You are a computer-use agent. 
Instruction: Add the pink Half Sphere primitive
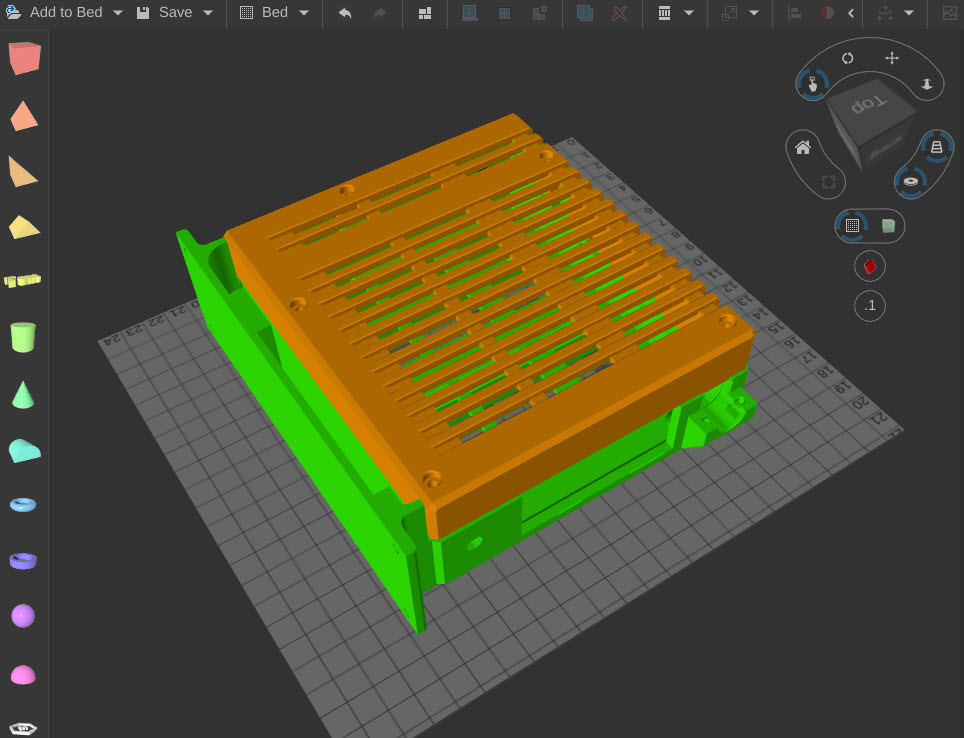[23, 675]
